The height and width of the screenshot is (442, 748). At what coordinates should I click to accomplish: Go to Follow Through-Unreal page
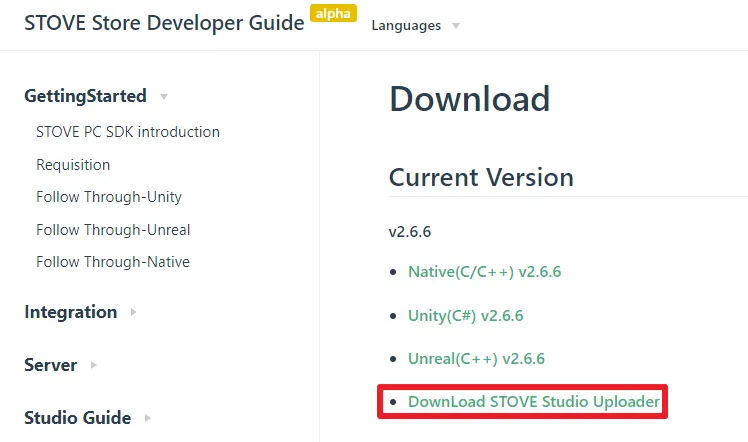pos(113,229)
